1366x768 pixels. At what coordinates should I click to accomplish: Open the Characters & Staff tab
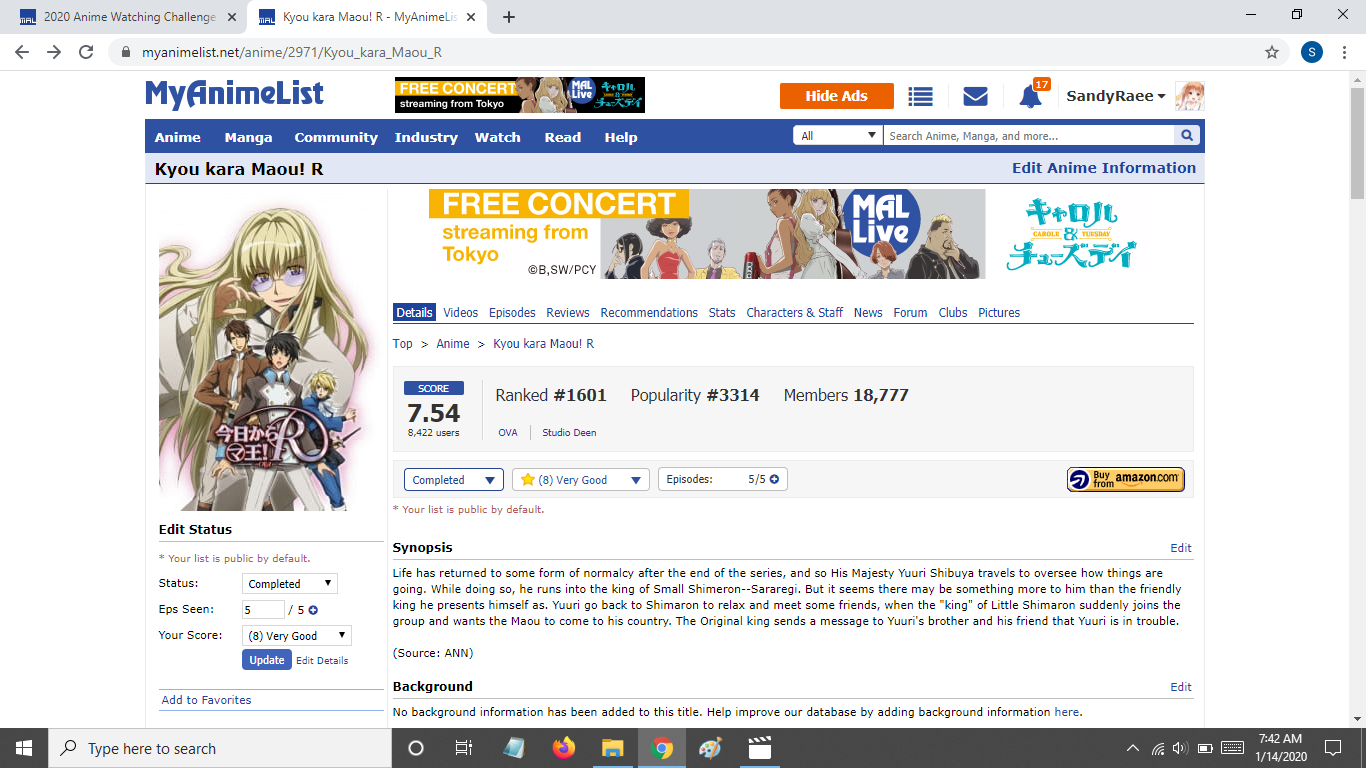click(x=794, y=313)
